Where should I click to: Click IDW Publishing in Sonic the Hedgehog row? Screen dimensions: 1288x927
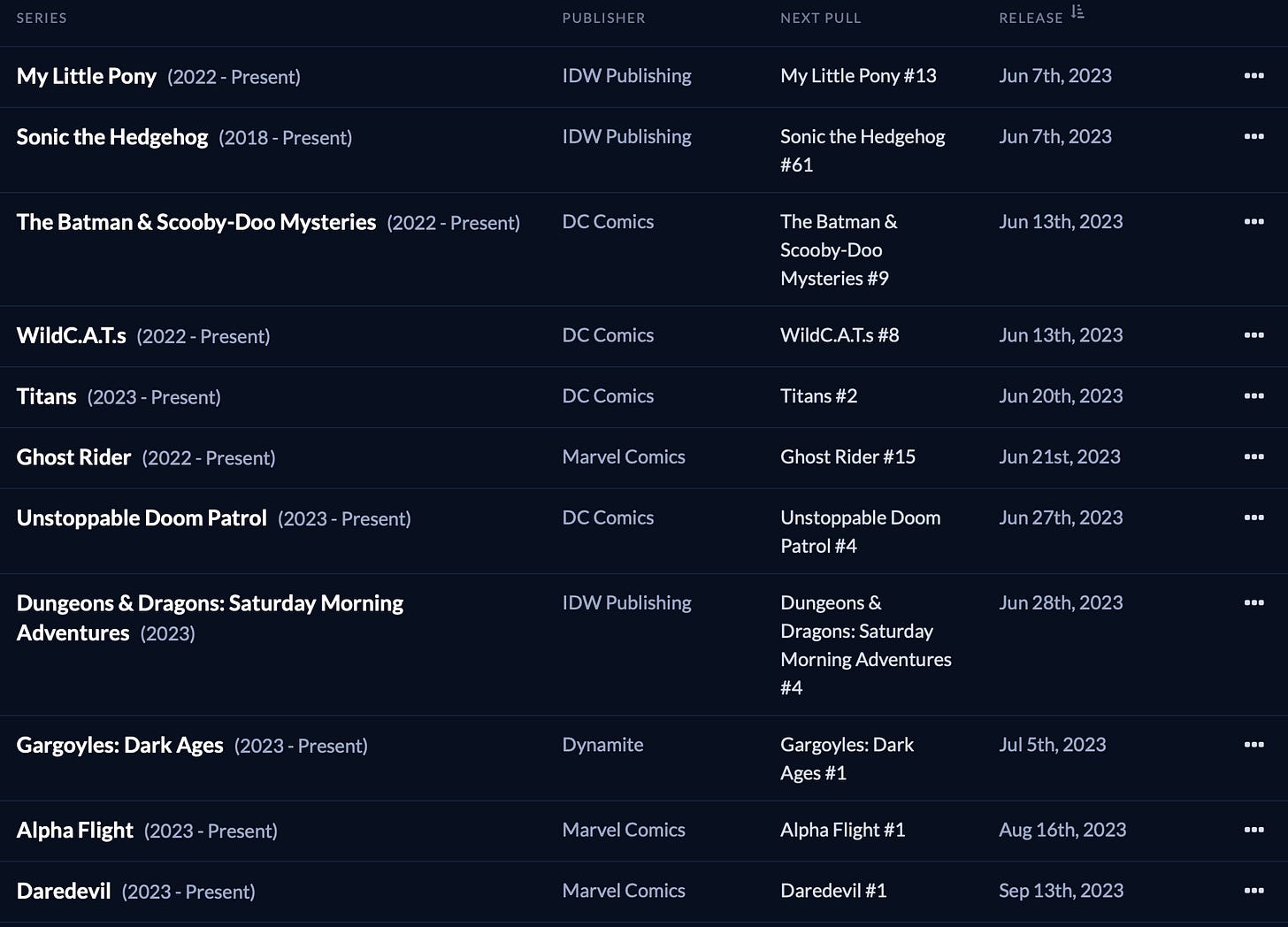pyautogui.click(x=626, y=136)
